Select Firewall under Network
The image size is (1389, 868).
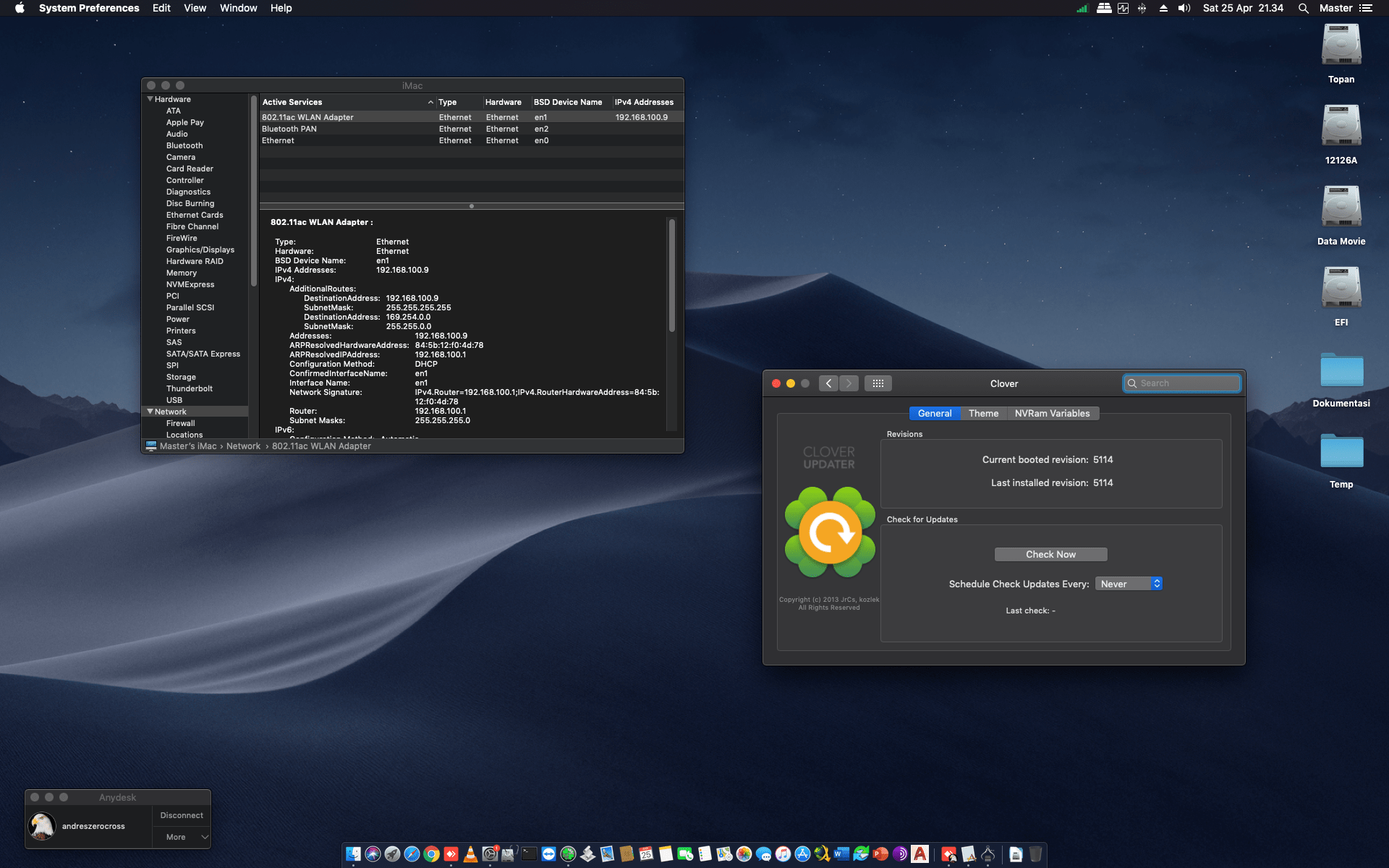tap(181, 423)
